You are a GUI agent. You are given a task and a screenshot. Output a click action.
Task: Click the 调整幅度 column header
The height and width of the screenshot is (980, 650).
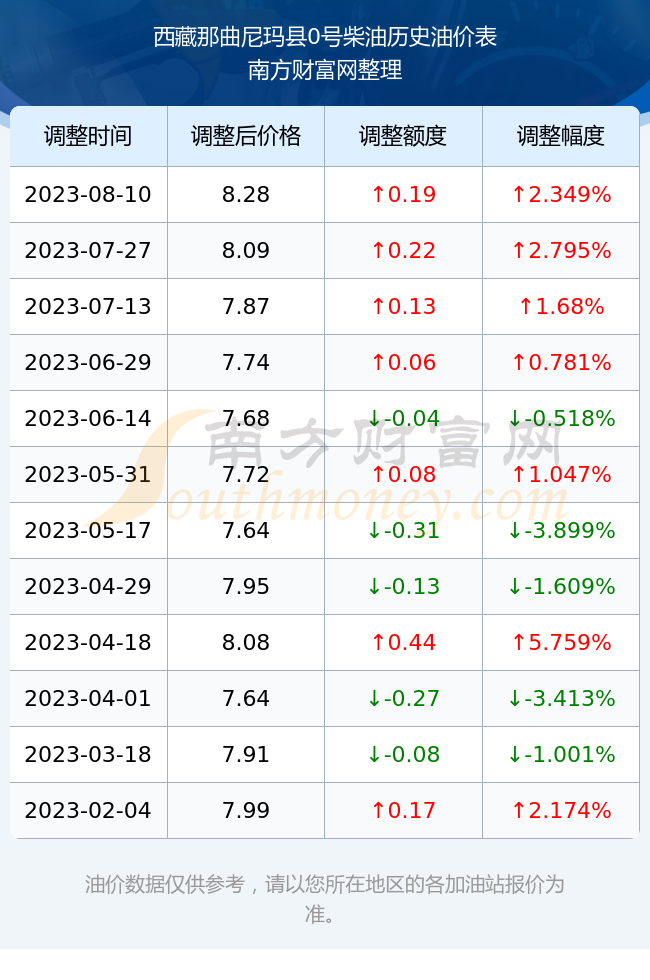tap(561, 136)
